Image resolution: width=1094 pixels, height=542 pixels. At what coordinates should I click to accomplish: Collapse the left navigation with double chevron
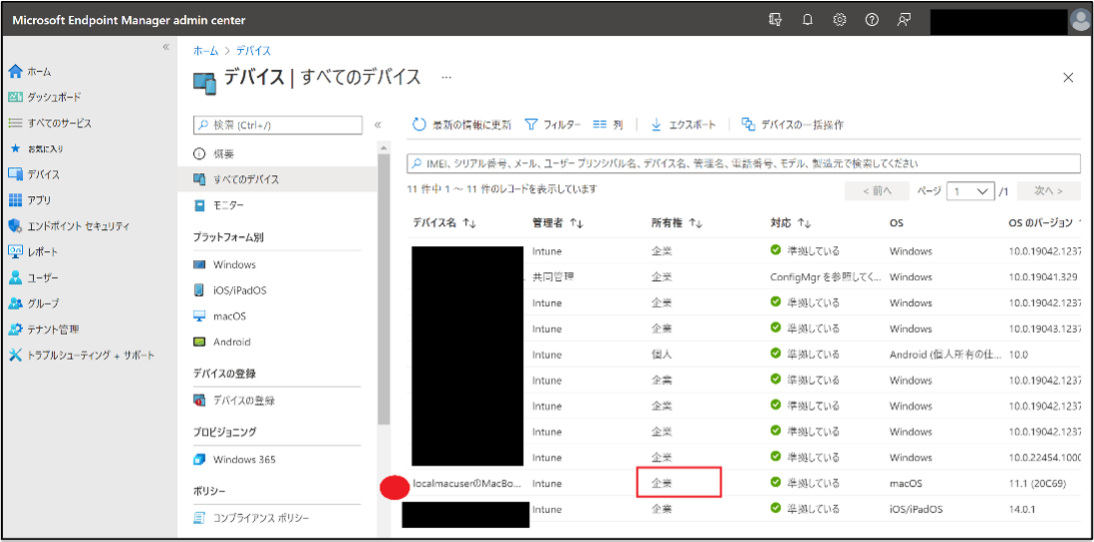pos(166,47)
